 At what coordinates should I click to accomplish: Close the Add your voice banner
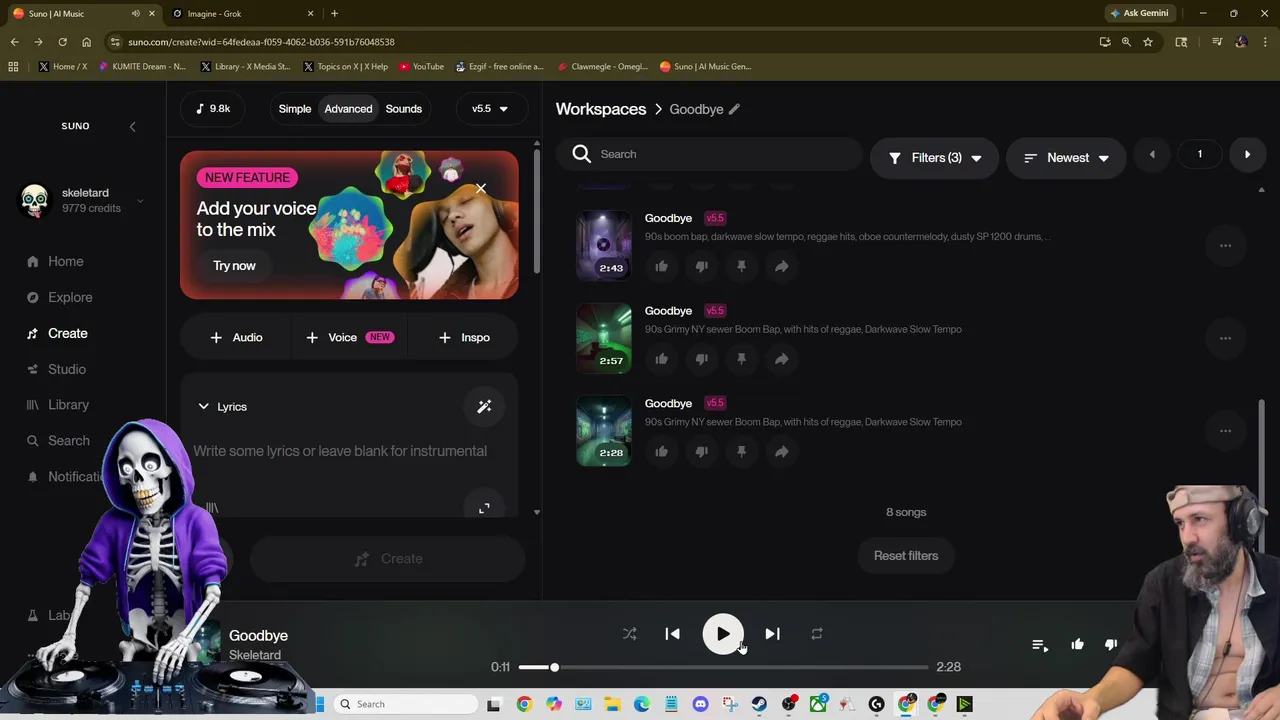[481, 188]
